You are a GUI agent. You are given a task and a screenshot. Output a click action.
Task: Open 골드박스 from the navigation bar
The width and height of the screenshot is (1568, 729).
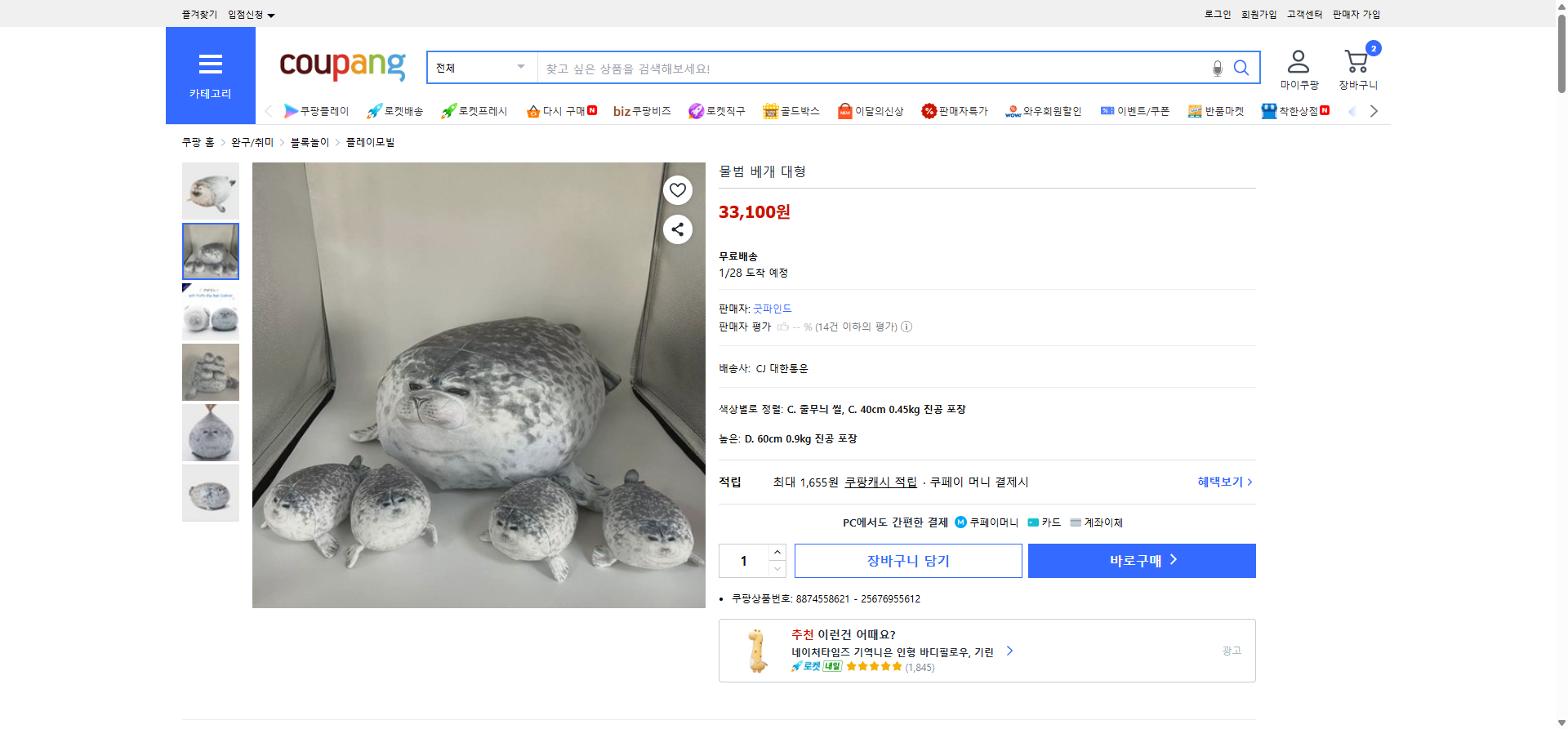[791, 111]
